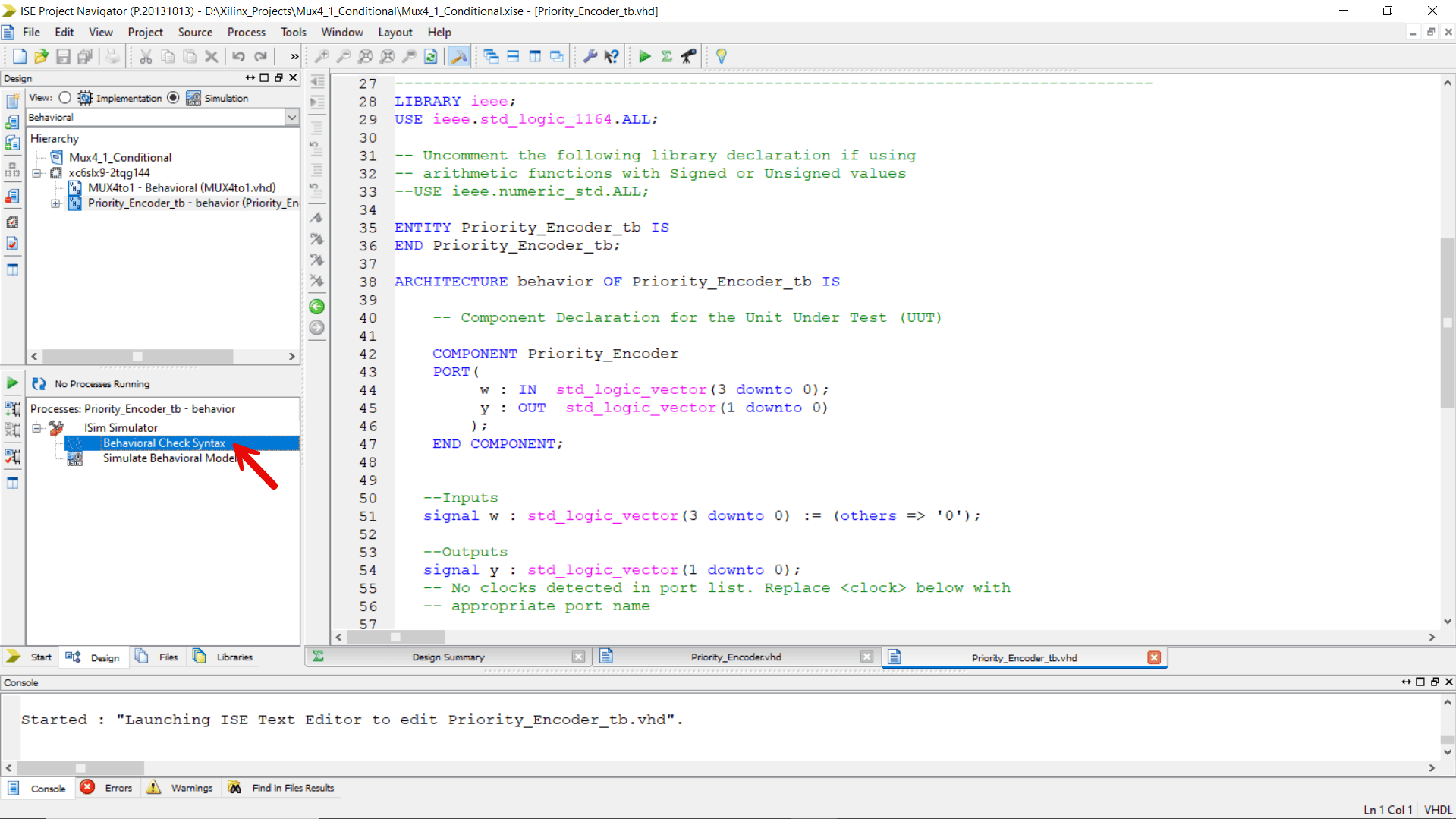
Task: Click the Zoom to Full View icon
Action: [366, 55]
